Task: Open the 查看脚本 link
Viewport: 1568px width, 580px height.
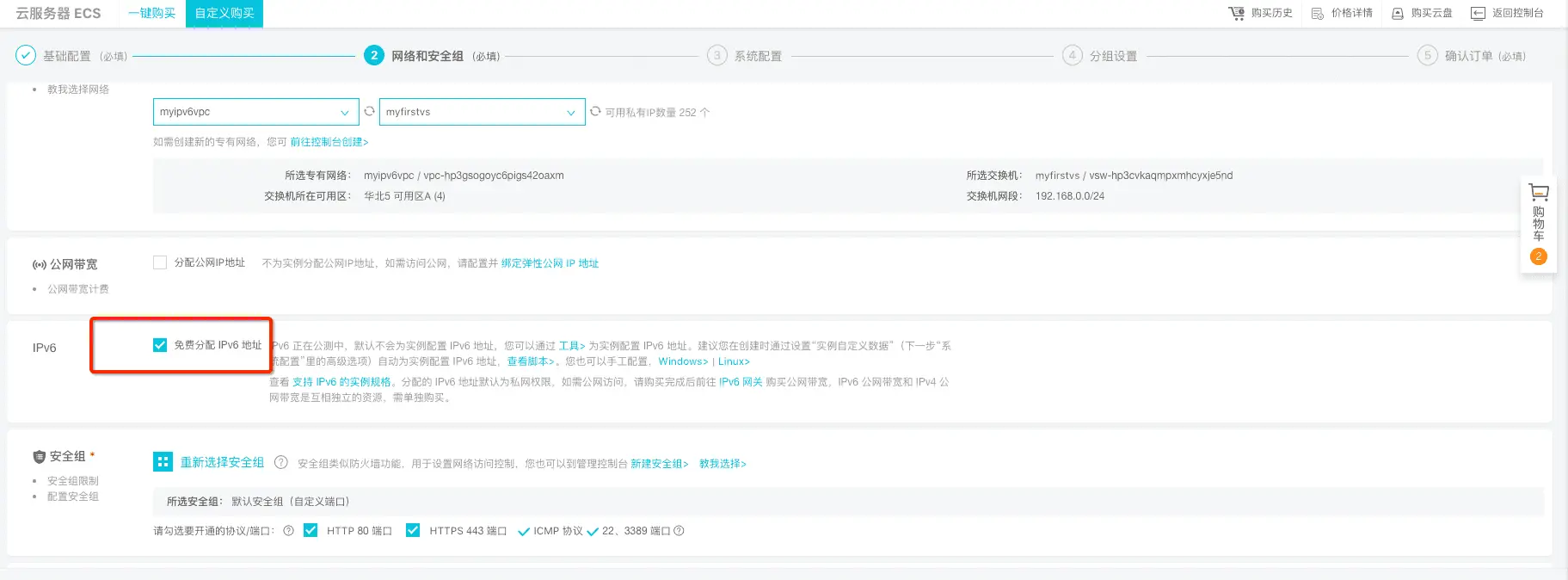Action: 531,361
